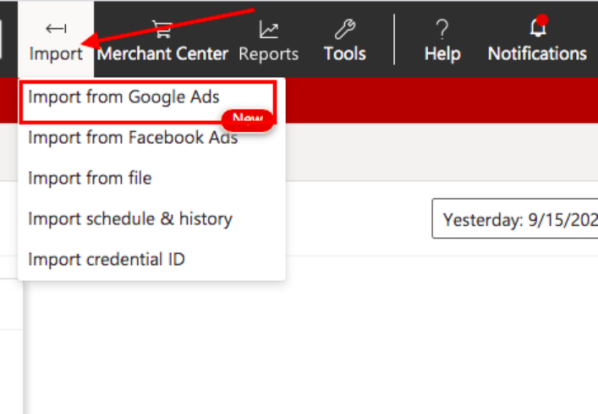The height and width of the screenshot is (414, 598).
Task: Click the Reports text label
Action: point(268,54)
